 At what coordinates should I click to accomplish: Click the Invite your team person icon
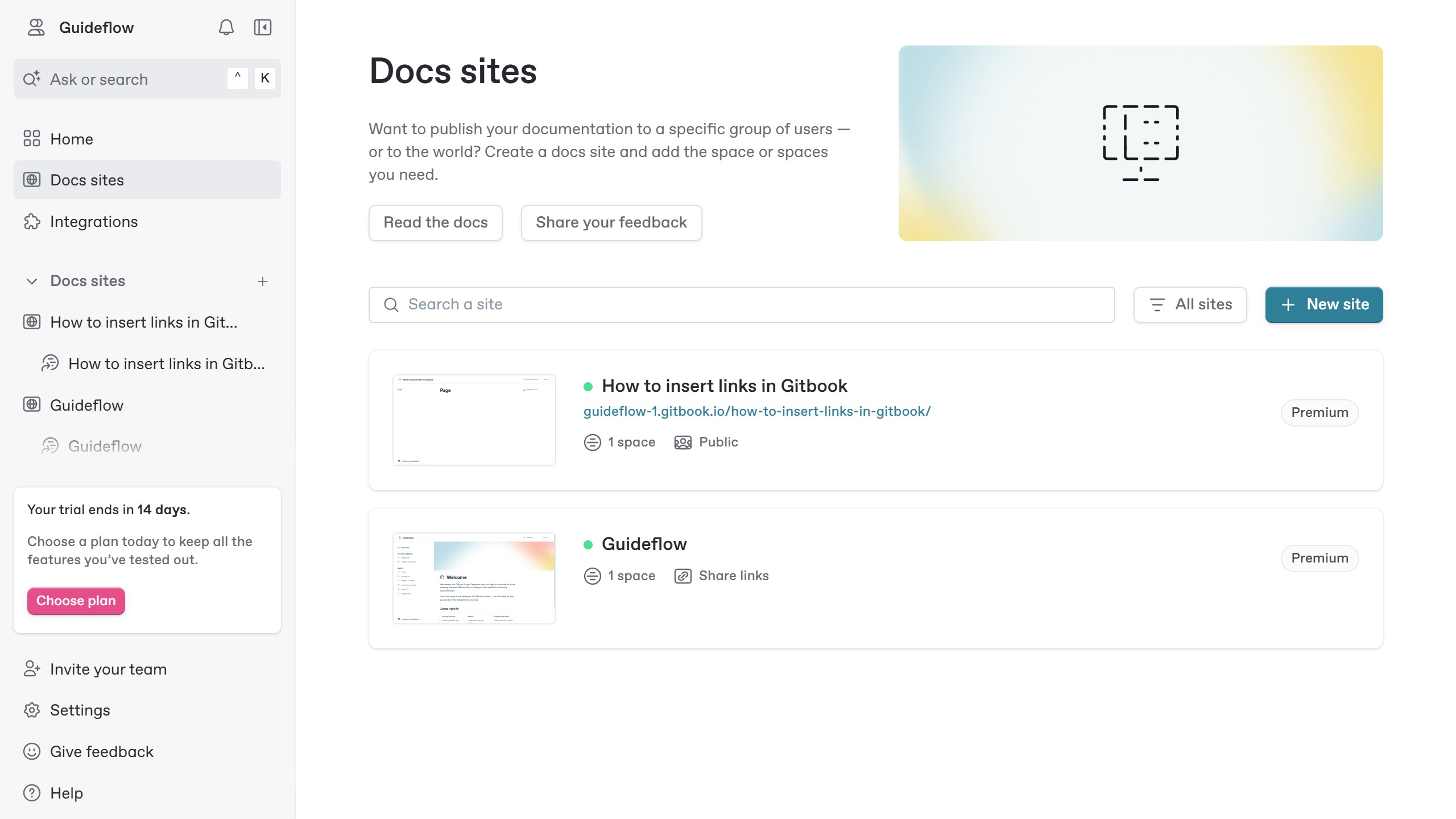click(x=32, y=669)
